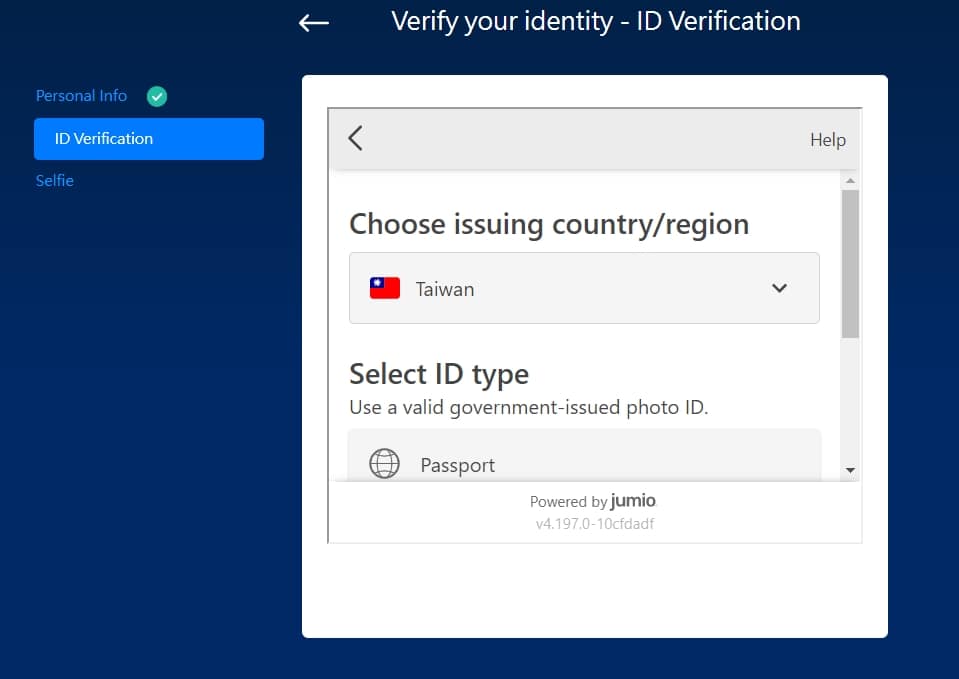
Task: Click the scrollbar up arrow
Action: (x=850, y=181)
